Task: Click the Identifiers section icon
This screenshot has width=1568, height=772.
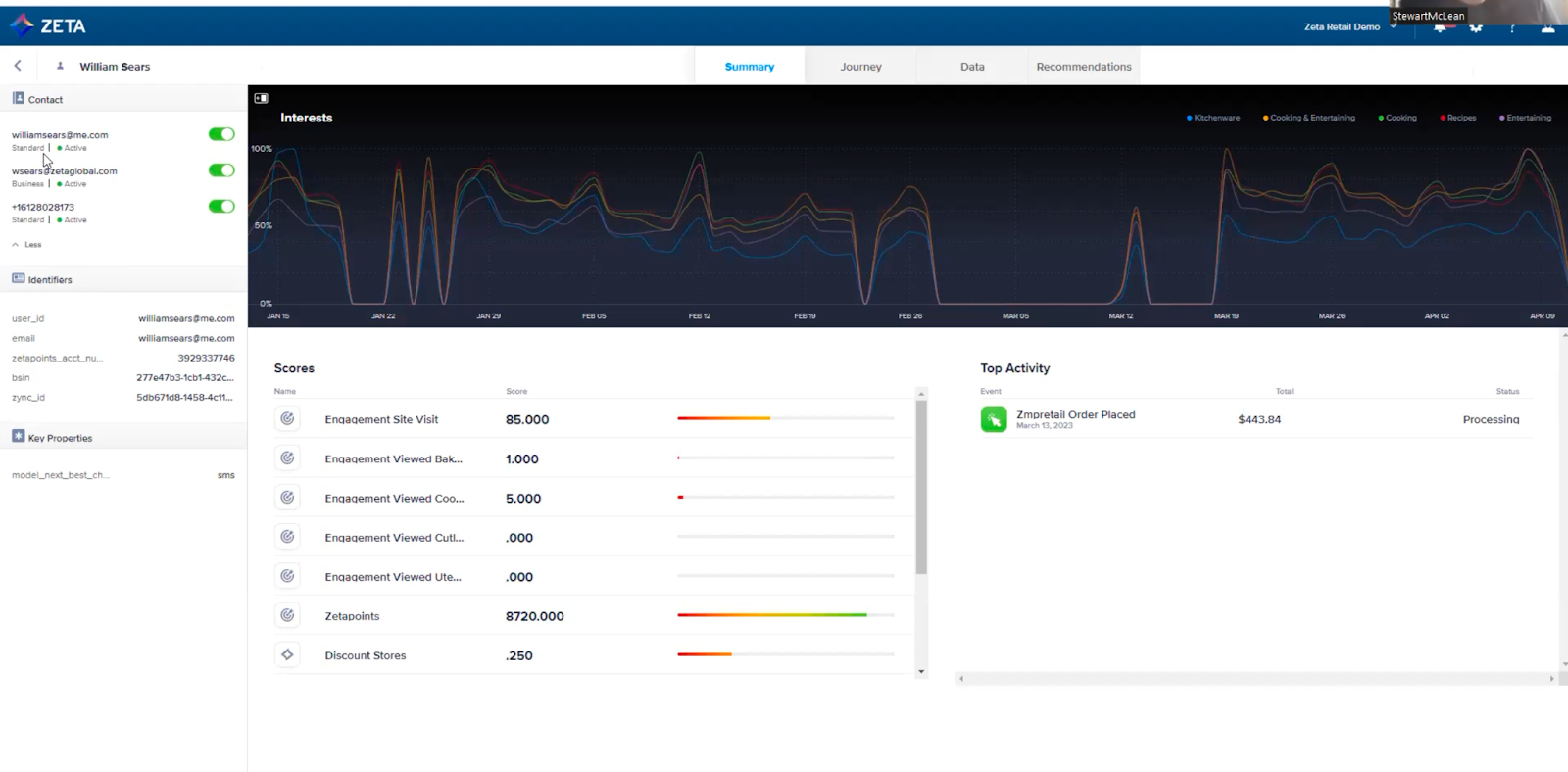Action: (18, 278)
